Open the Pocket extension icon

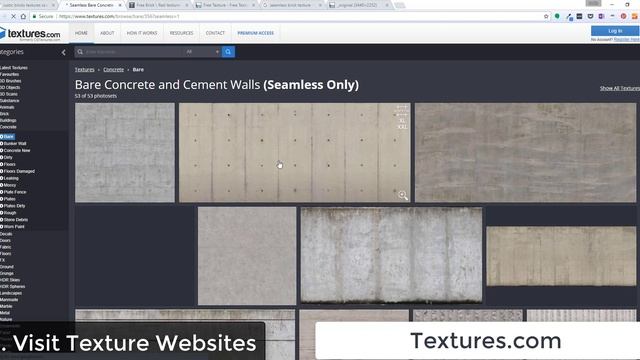coord(590,16)
